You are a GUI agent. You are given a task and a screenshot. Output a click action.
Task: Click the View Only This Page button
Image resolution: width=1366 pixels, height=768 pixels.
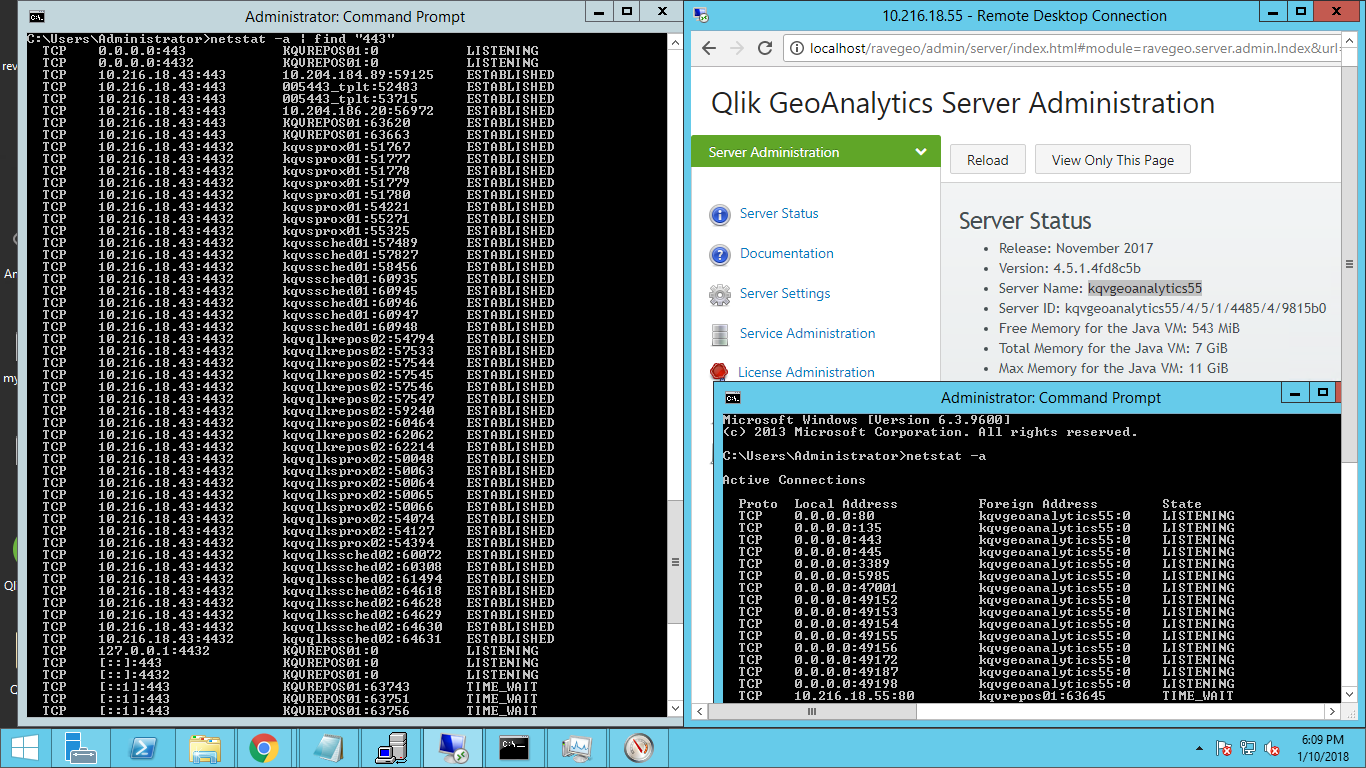(x=1113, y=160)
